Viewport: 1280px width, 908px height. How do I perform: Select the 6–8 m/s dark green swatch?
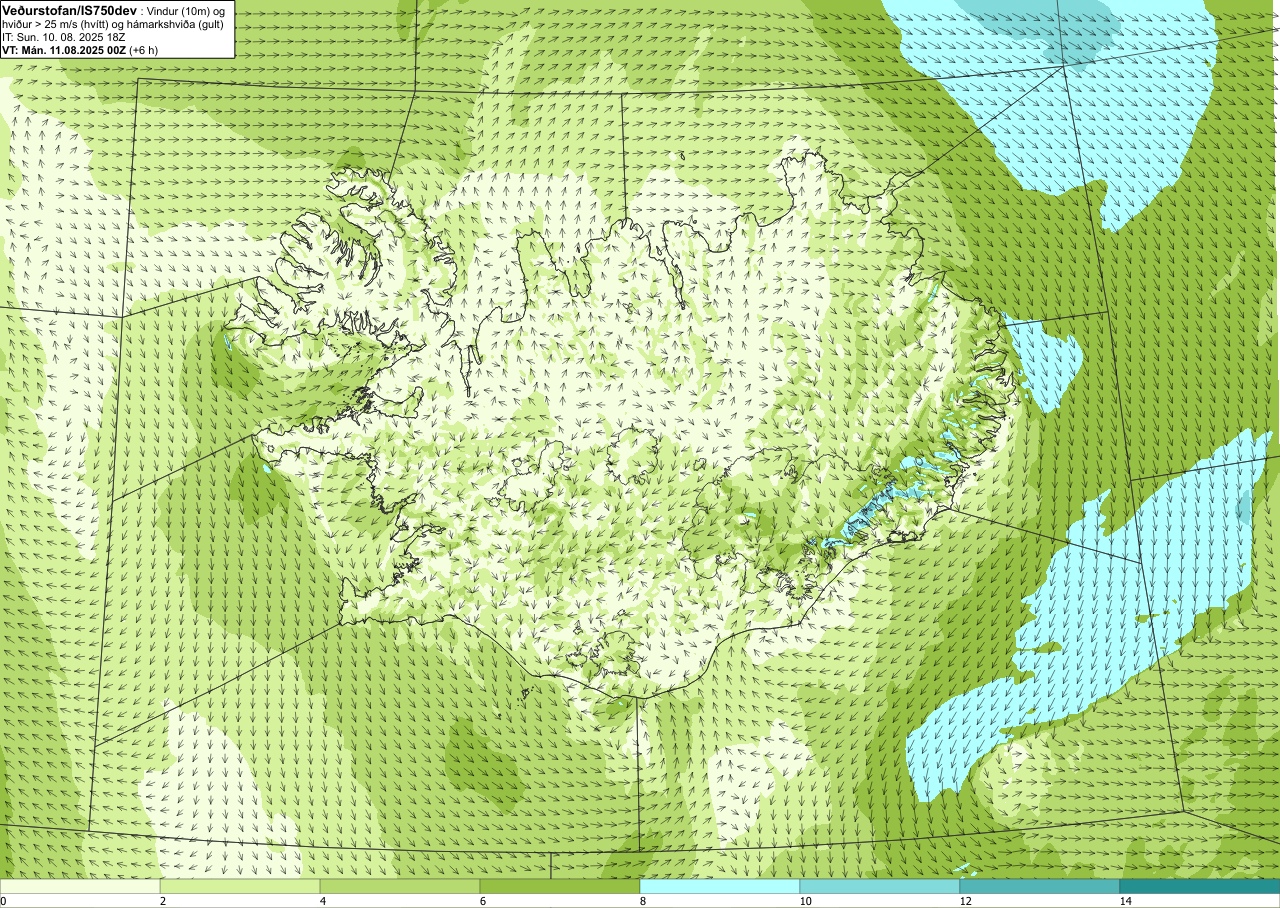coord(560,886)
